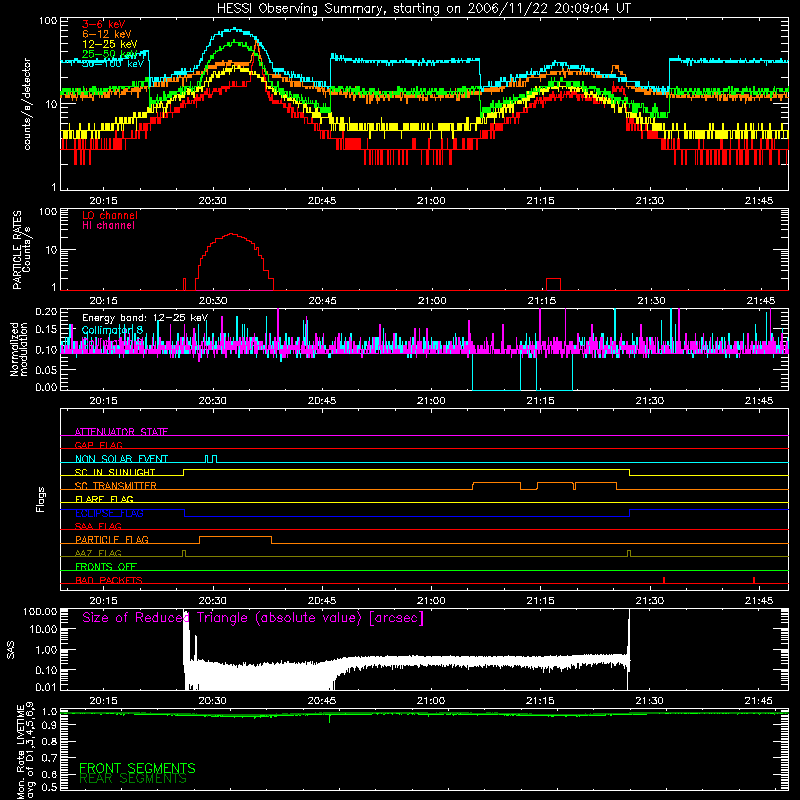The width and height of the screenshot is (800, 800).
Task: Select the red '3-6 keV' legend entry
Action: pyautogui.click(x=104, y=24)
